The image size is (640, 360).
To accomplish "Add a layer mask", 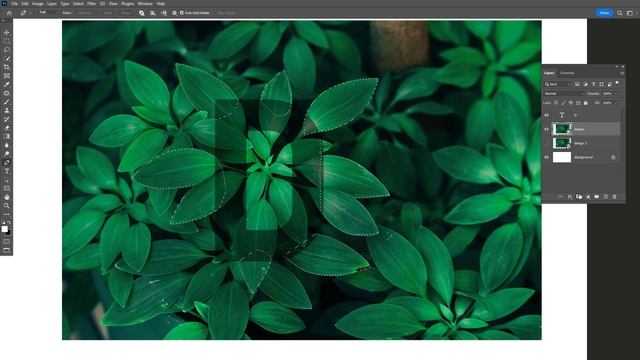I will coord(579,197).
